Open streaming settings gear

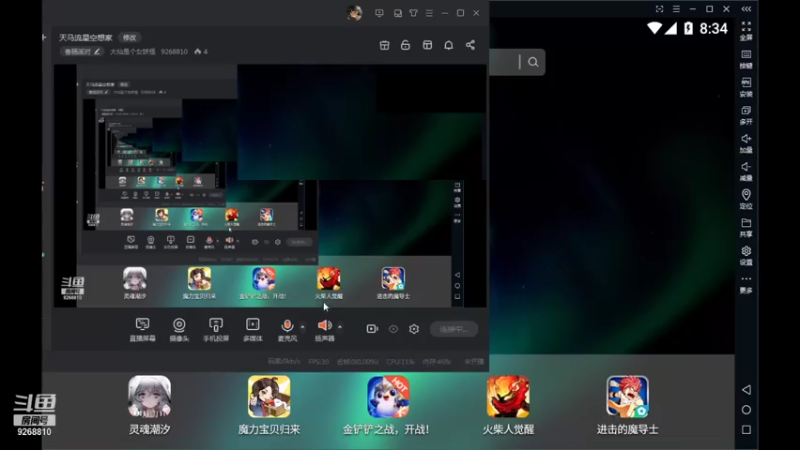coord(414,329)
